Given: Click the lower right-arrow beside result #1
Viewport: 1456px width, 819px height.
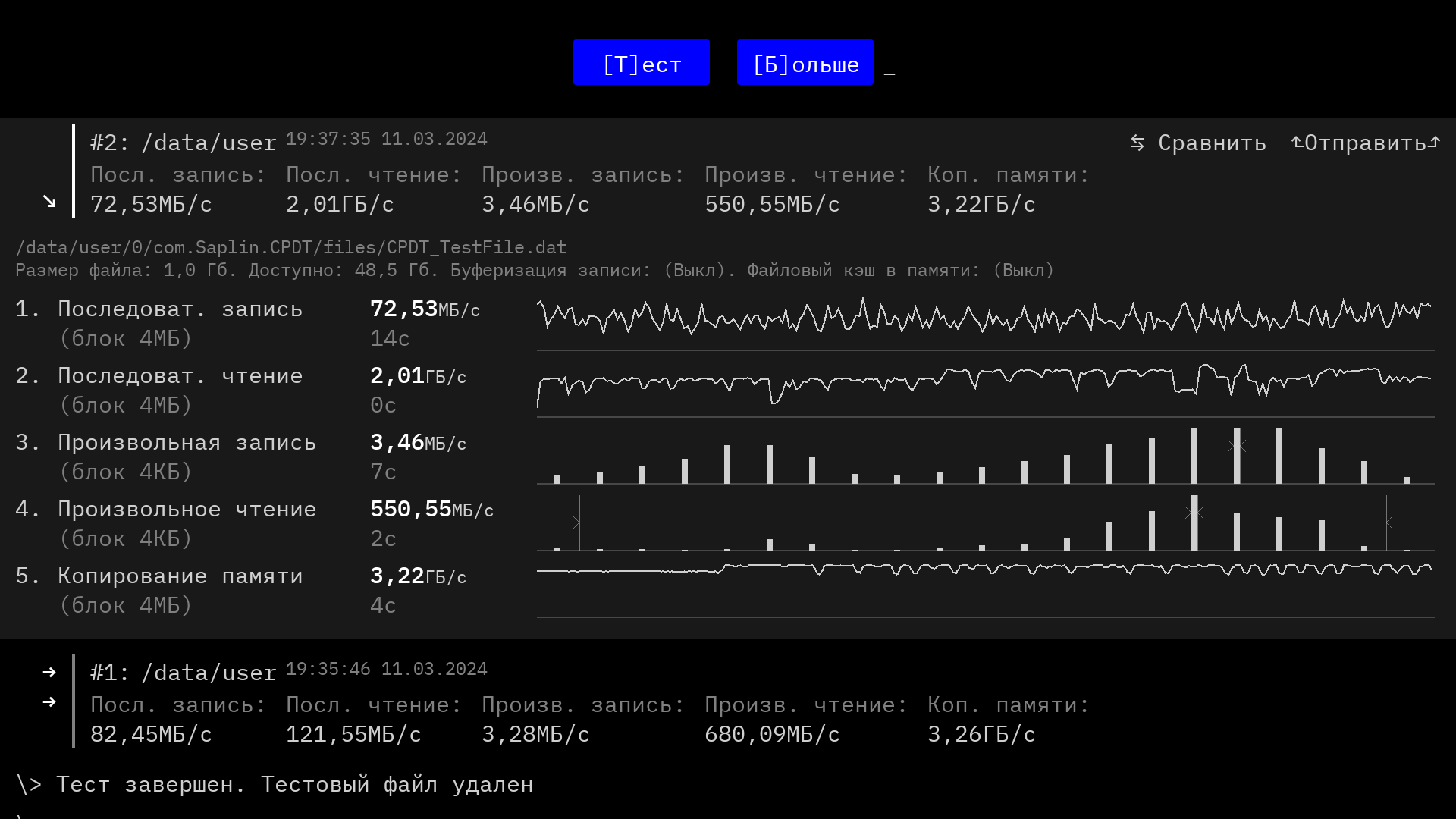Looking at the screenshot, I should tap(49, 702).
